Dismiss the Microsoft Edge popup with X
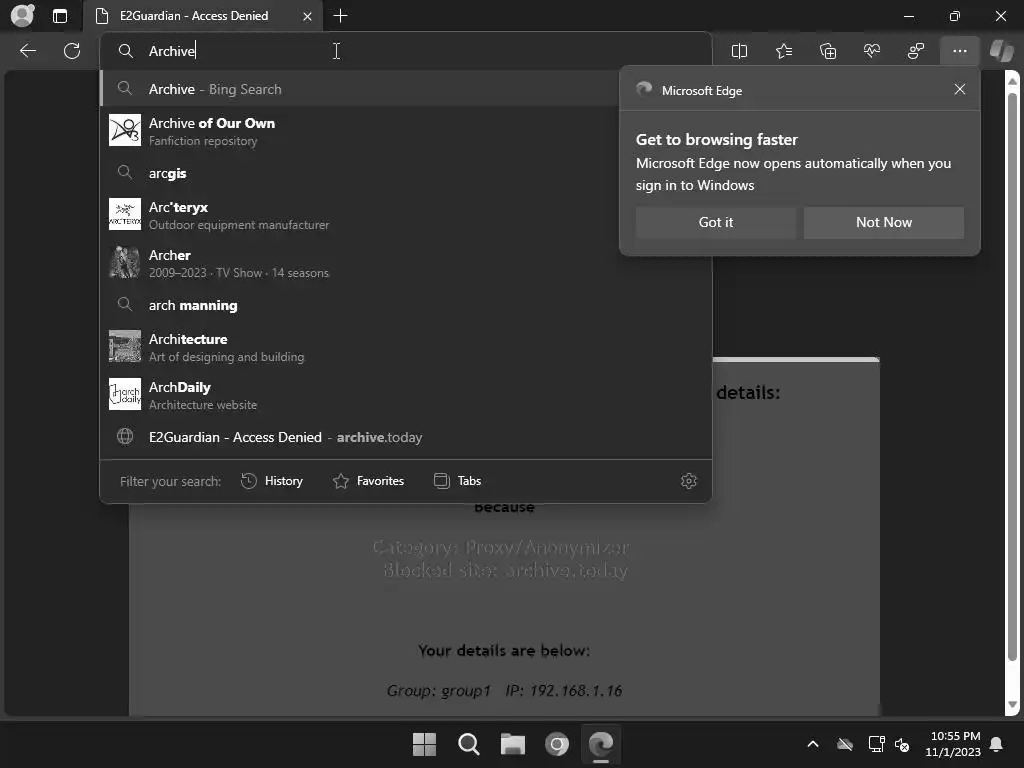Screen dimensions: 1024x768 [x=959, y=89]
